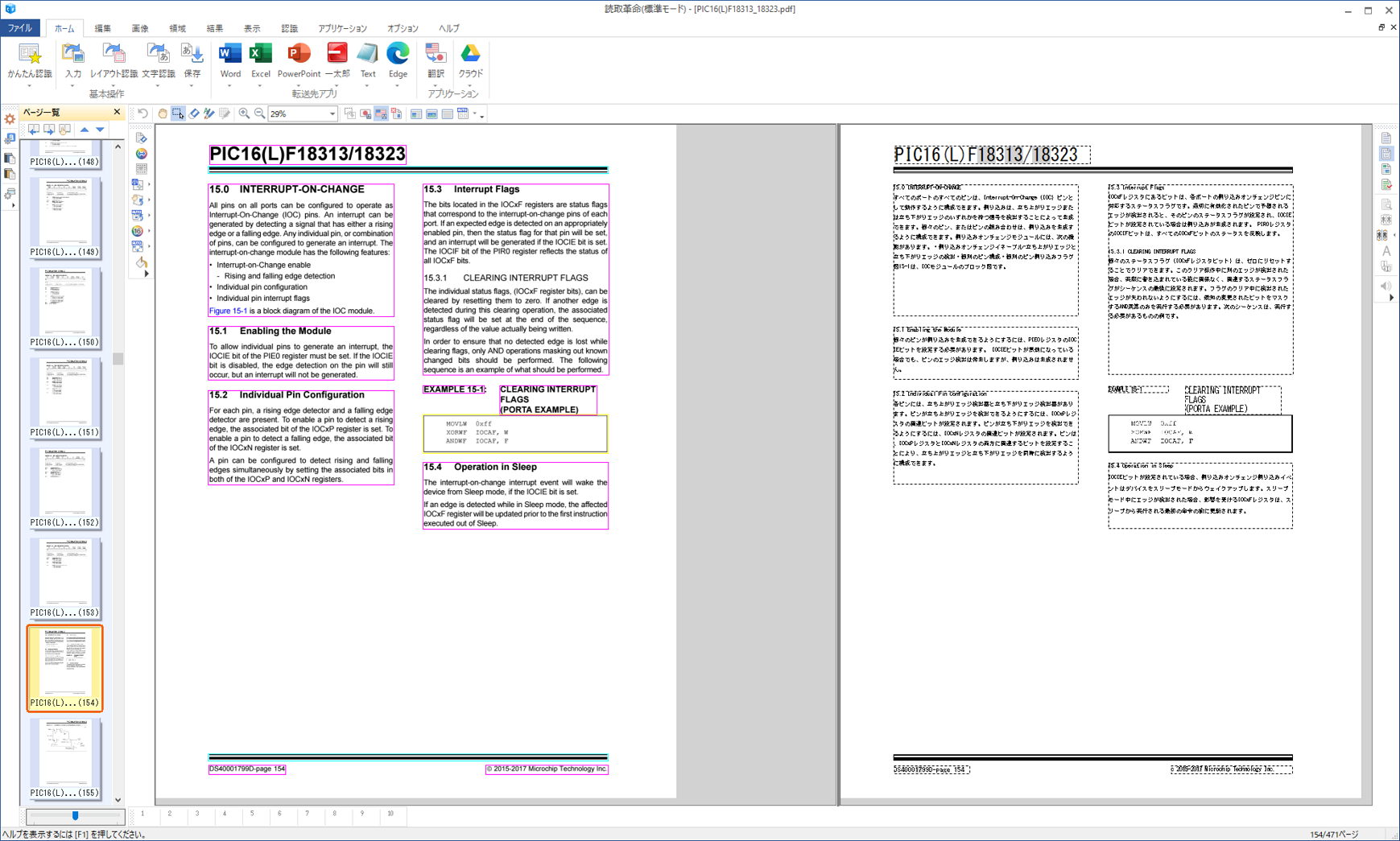The height and width of the screenshot is (841, 1400).
Task: Click the Figure 15-1 link in document
Action: 228,311
